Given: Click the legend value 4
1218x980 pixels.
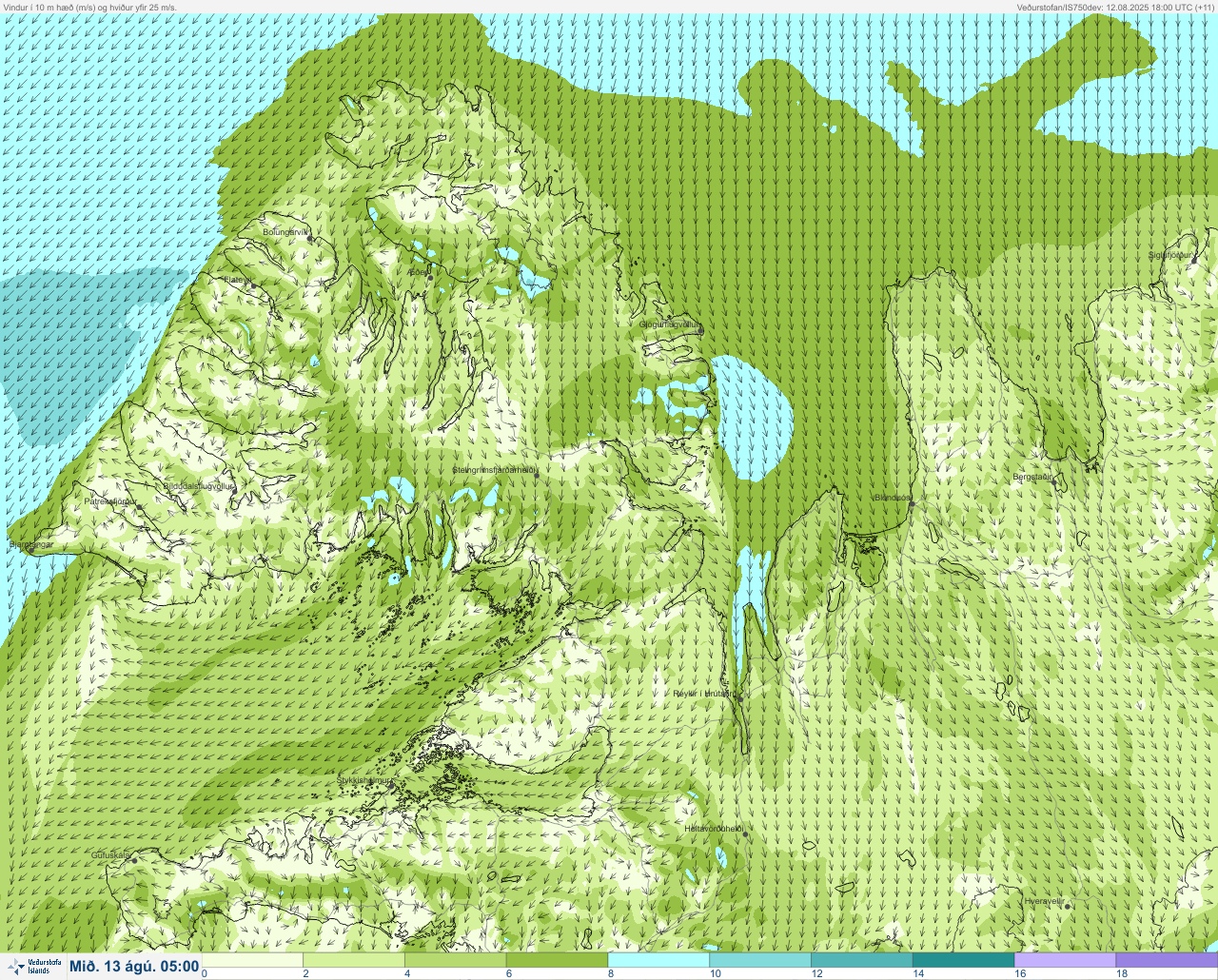Looking at the screenshot, I should pyautogui.click(x=407, y=973).
